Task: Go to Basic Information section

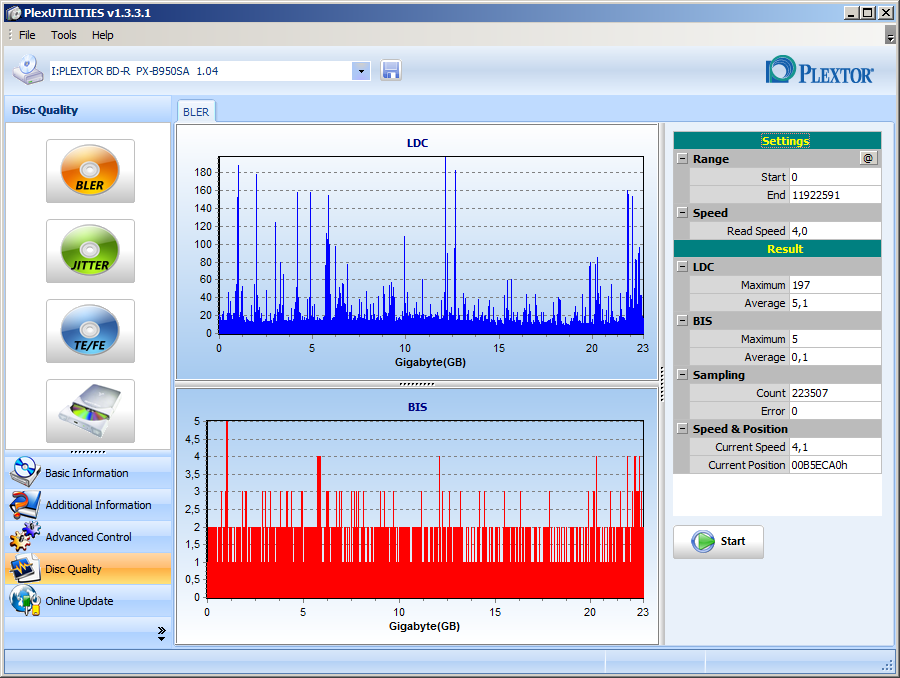Action: [x=88, y=472]
